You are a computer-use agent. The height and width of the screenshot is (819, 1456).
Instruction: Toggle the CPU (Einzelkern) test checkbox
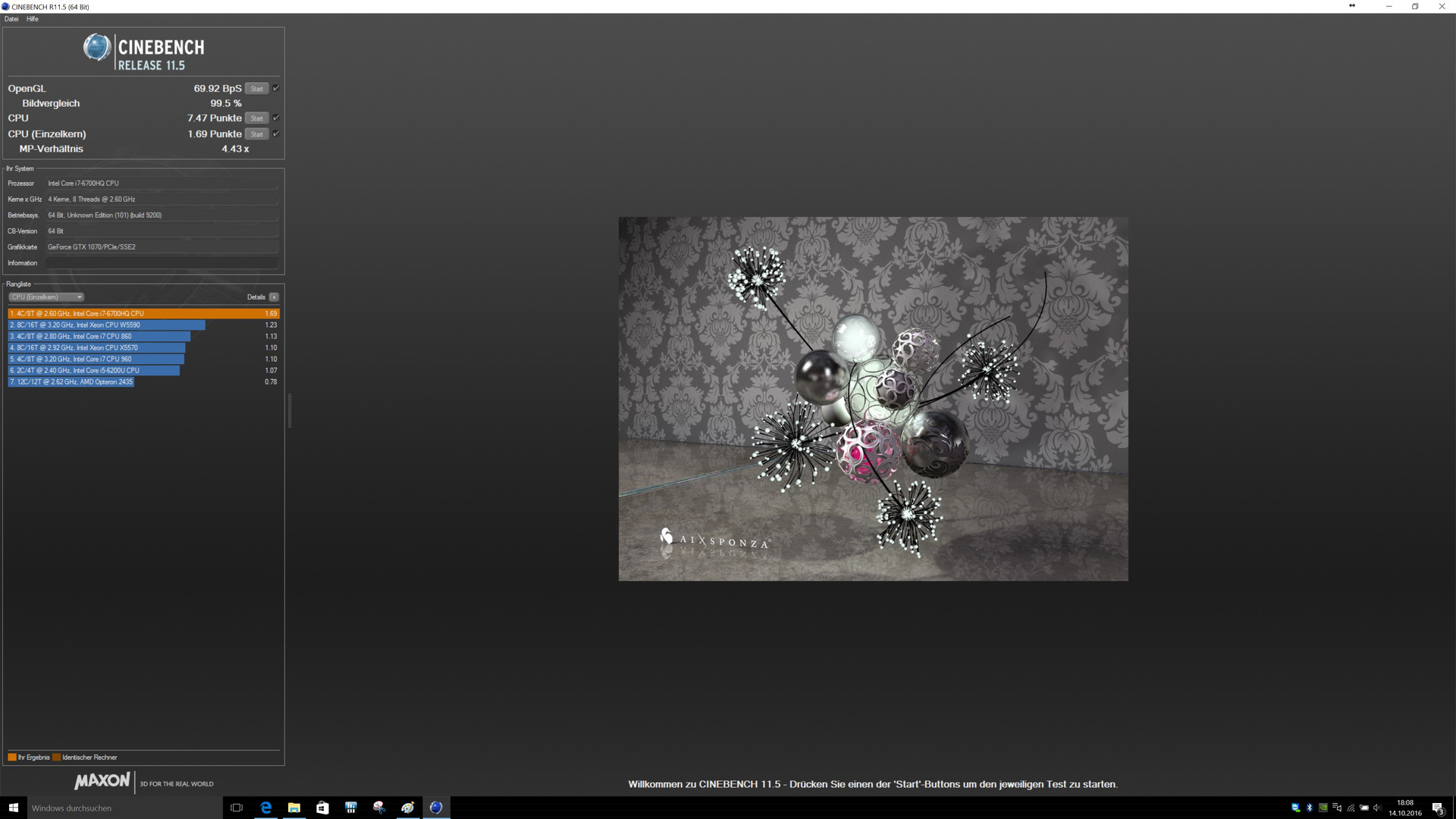click(x=276, y=134)
